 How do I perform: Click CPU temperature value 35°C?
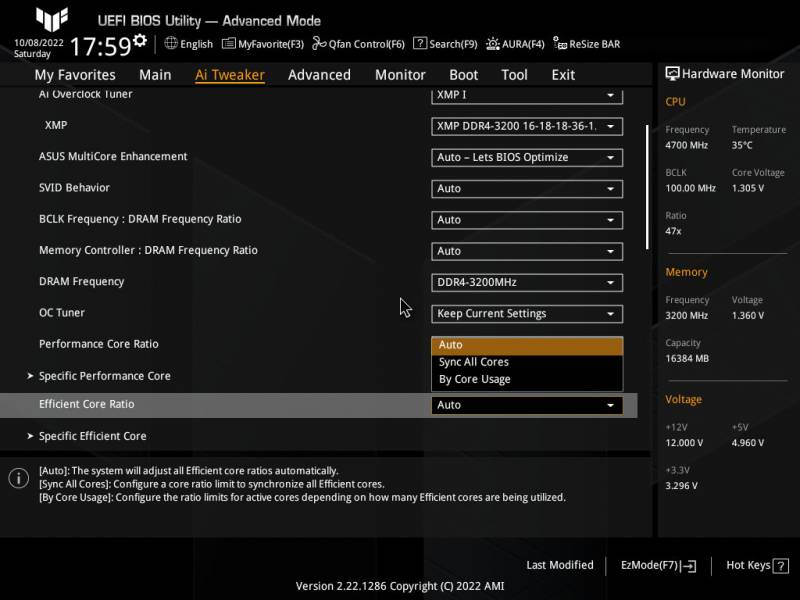(x=742, y=145)
